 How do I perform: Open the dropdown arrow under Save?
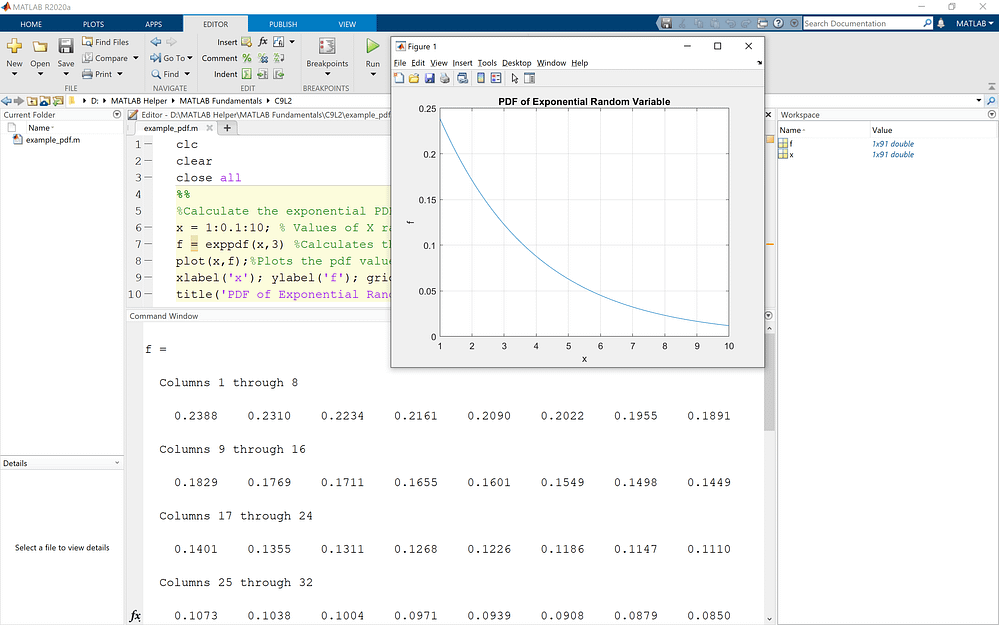pyautogui.click(x=66, y=75)
